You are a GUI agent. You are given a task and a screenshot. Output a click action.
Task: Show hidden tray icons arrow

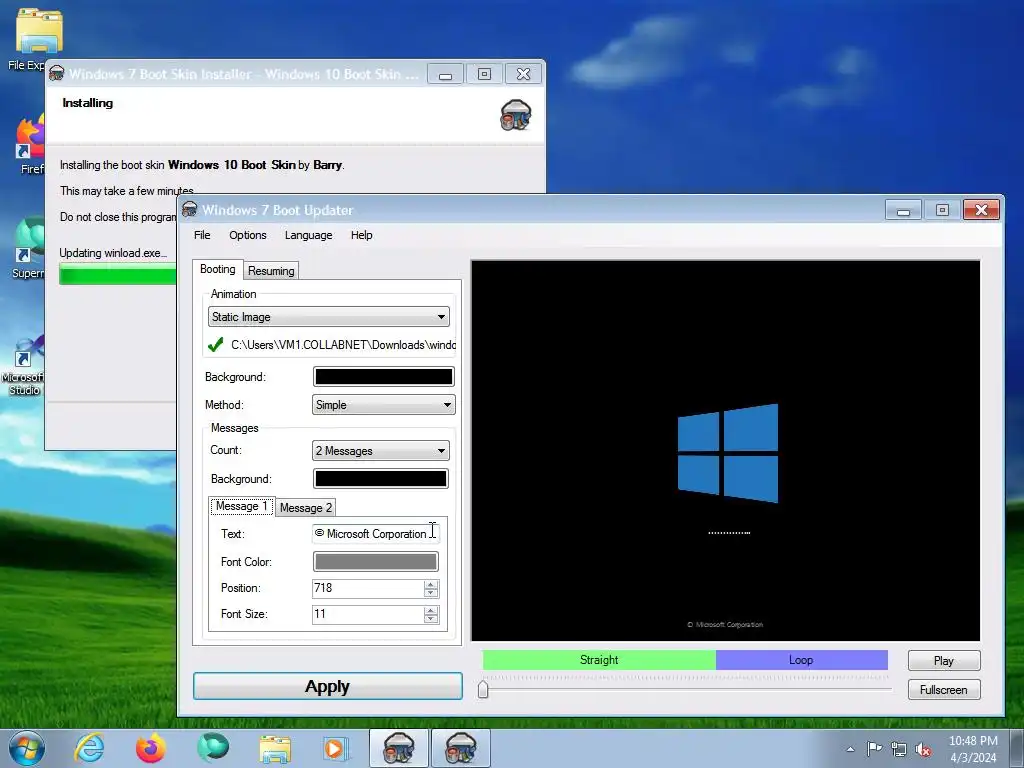[x=850, y=749]
